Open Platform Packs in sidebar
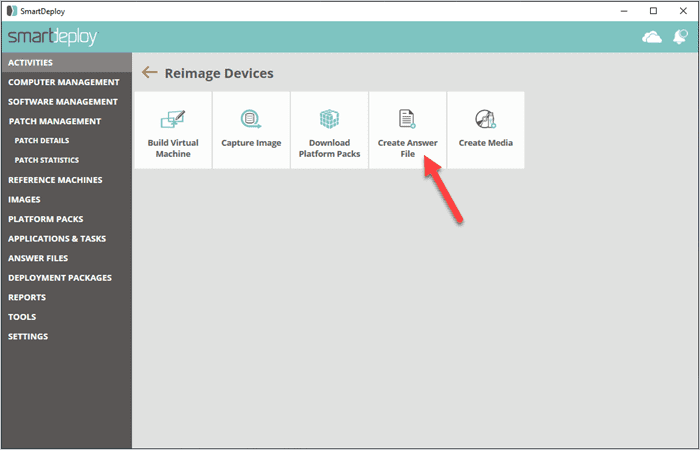Viewport: 700px width, 450px height. pos(67,219)
